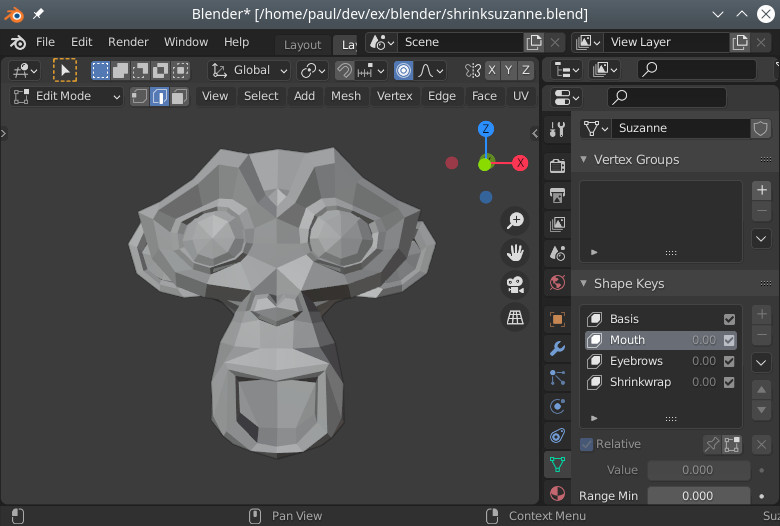Image resolution: width=780 pixels, height=526 pixels.
Task: Toggle the camera view icon
Action: (x=515, y=285)
